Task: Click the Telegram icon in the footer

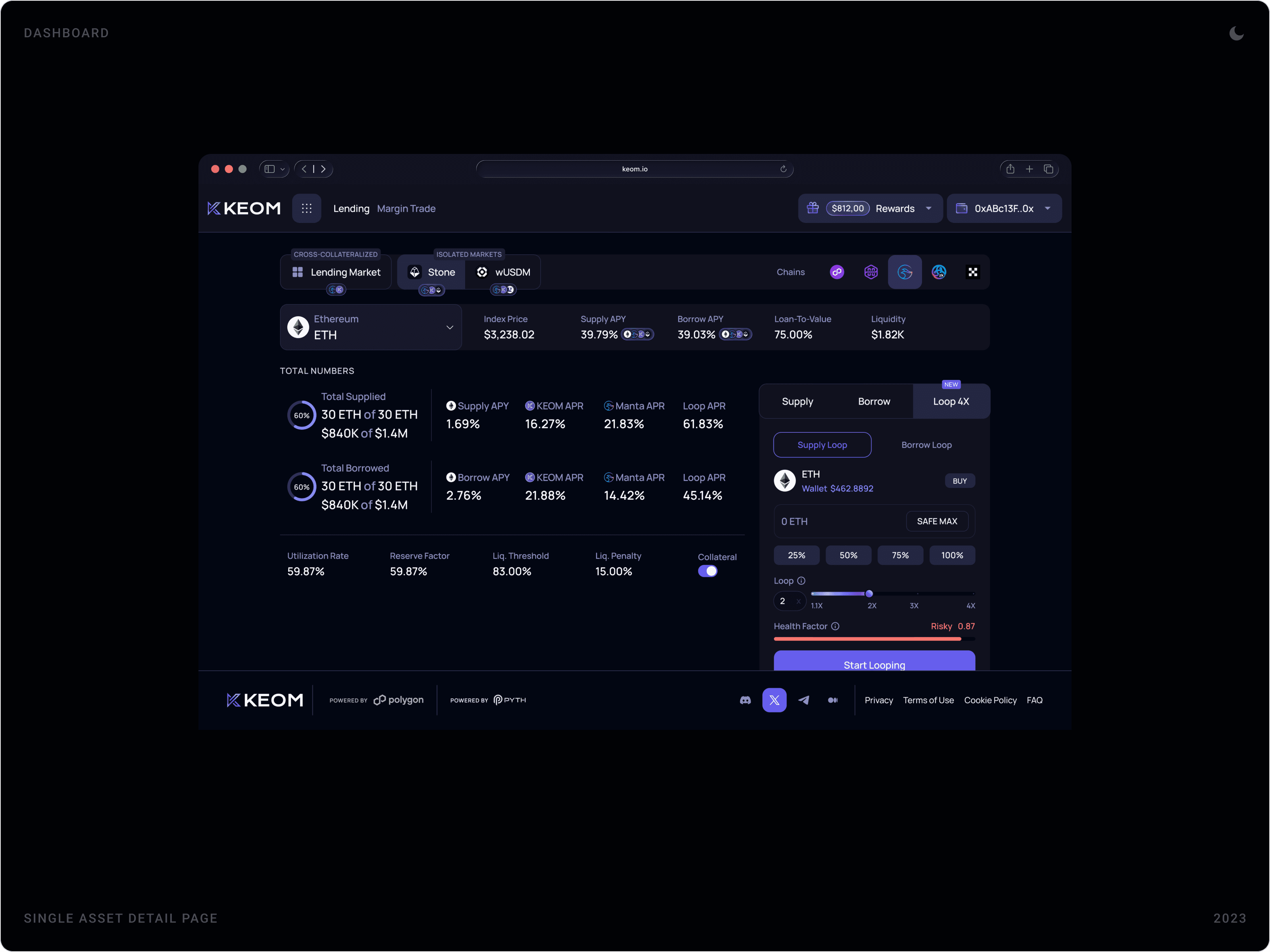Action: click(x=804, y=700)
